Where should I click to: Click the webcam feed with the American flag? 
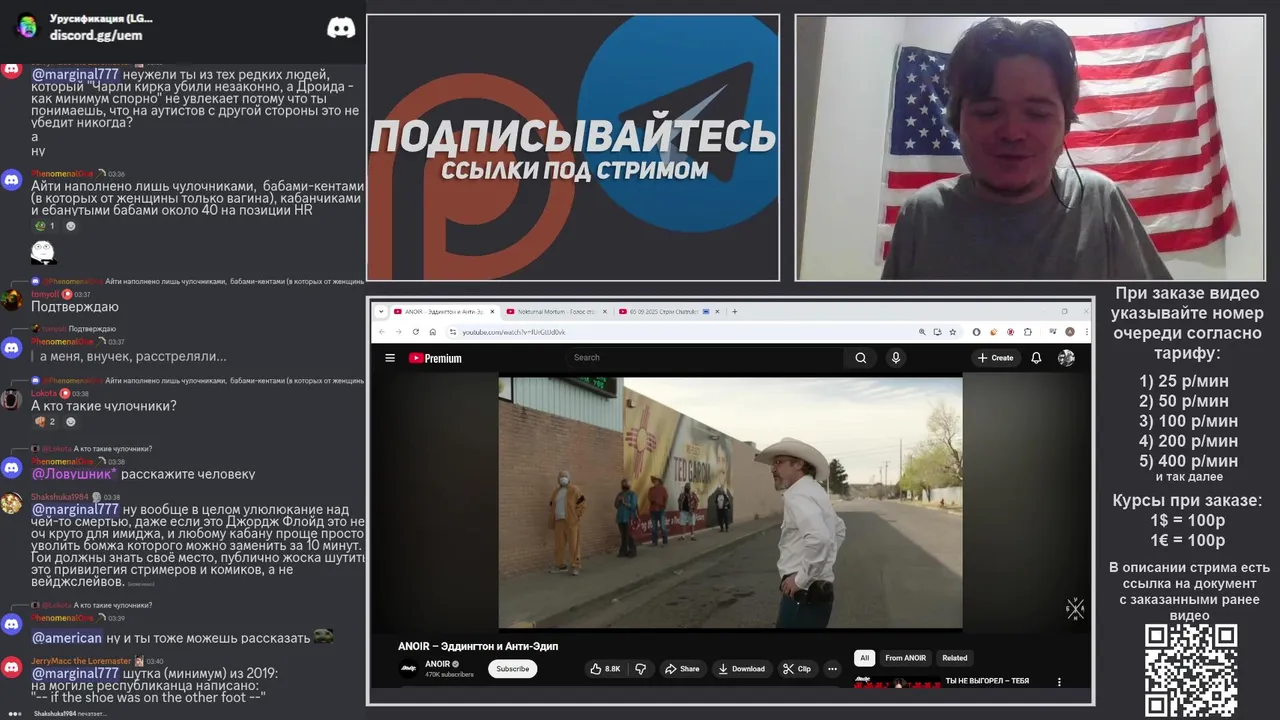[1030, 147]
